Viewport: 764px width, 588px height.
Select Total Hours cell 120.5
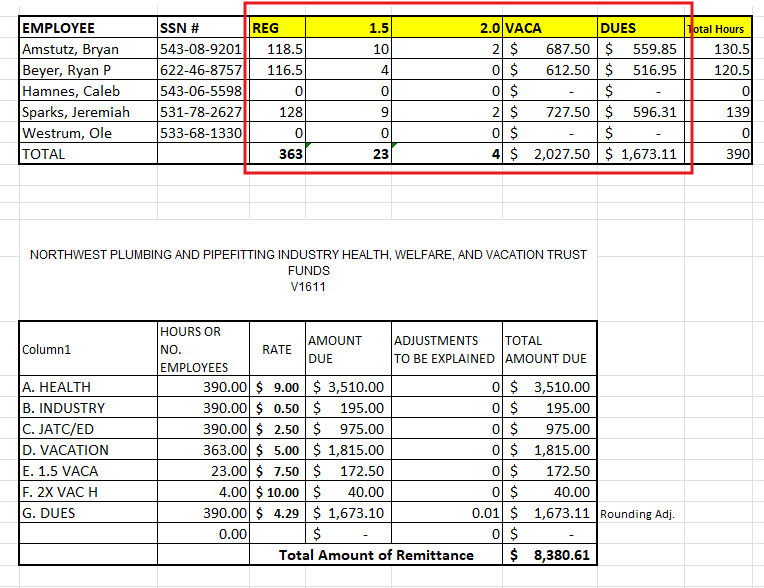tap(718, 70)
